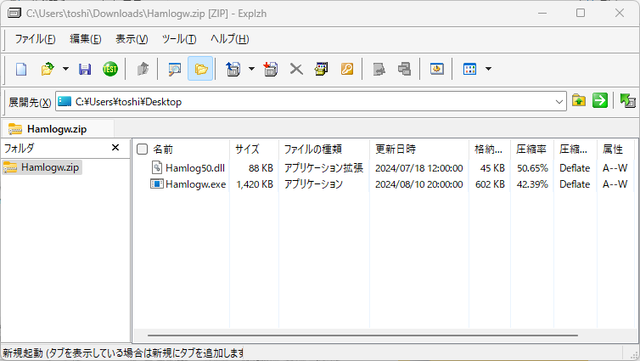Image resolution: width=640 pixels, height=361 pixels.
Task: Click the grayed printer-like toolbar icon
Action: point(404,69)
